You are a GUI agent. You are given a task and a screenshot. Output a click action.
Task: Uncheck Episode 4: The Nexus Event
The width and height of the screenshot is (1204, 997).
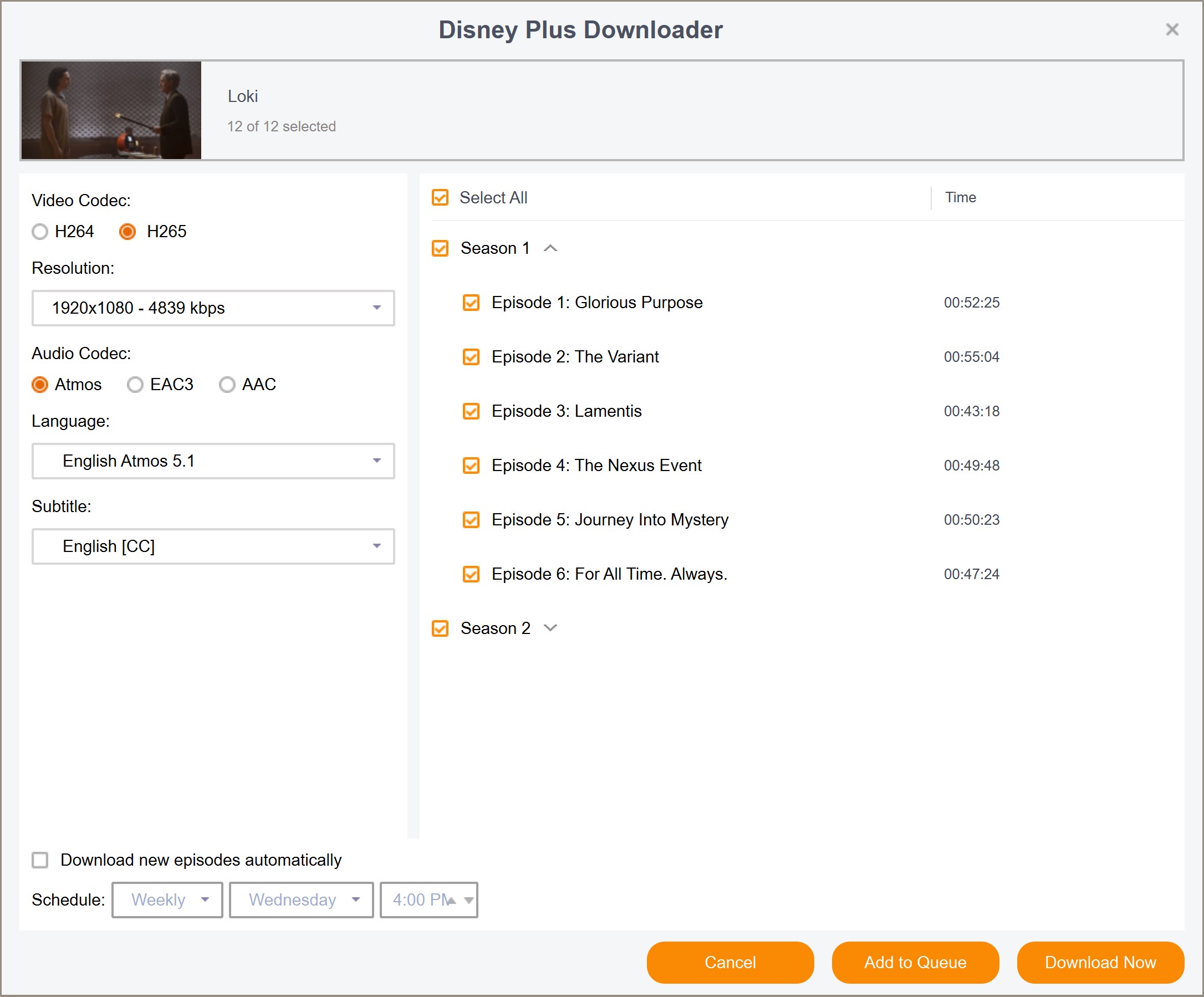click(x=471, y=466)
